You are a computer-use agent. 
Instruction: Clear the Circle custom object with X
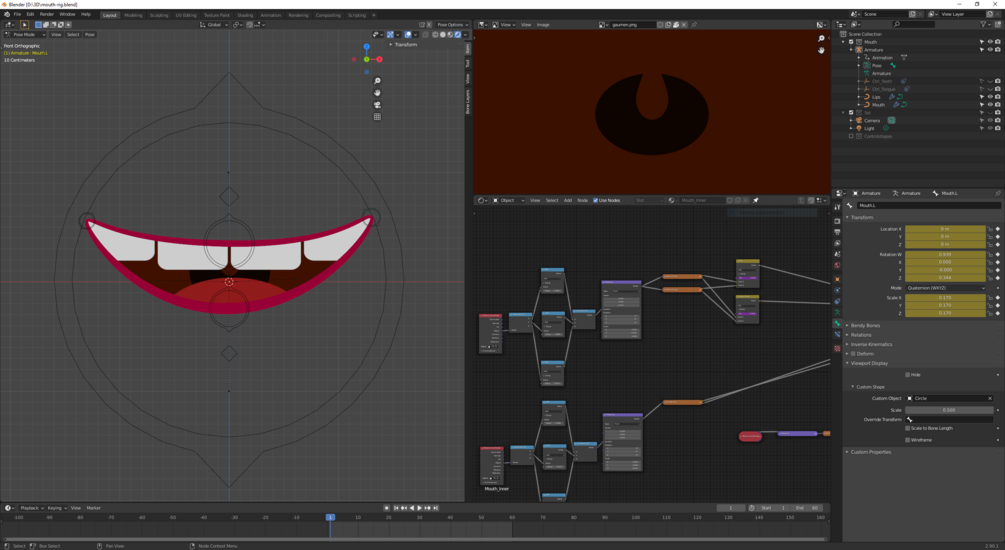[x=990, y=398]
